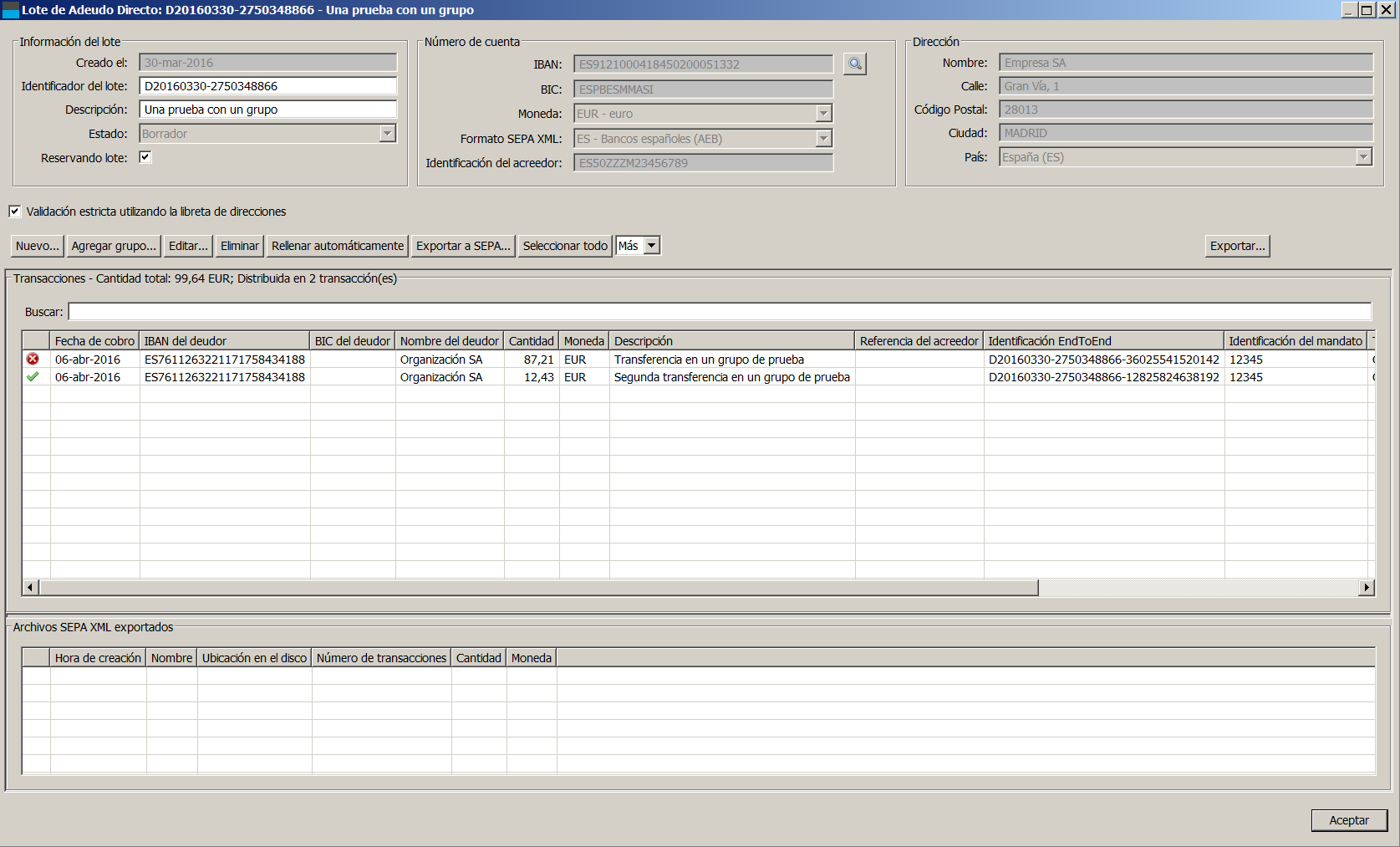
Task: Focus the Buscar search field
Action: click(719, 312)
